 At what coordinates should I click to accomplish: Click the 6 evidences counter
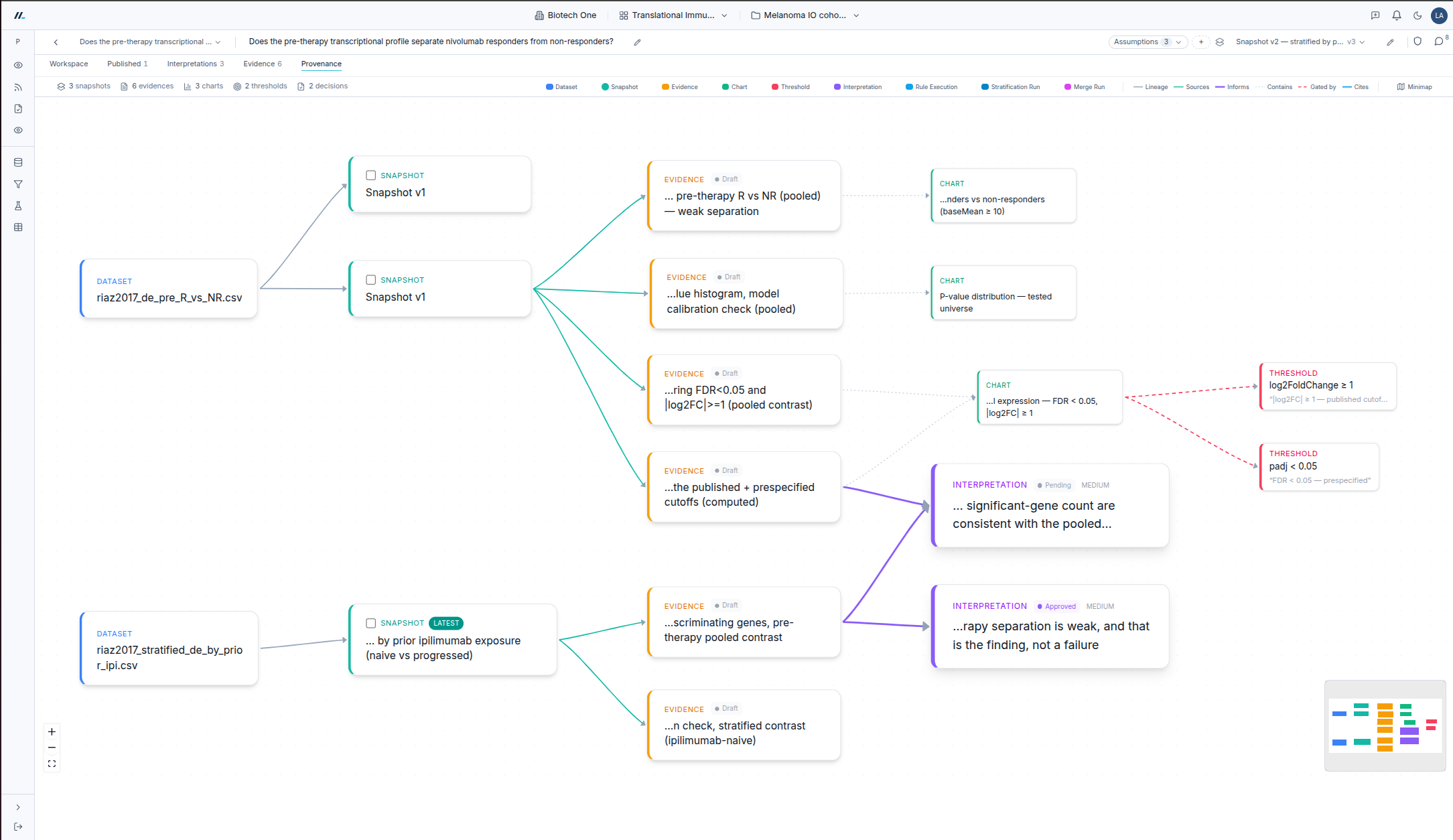pos(147,86)
